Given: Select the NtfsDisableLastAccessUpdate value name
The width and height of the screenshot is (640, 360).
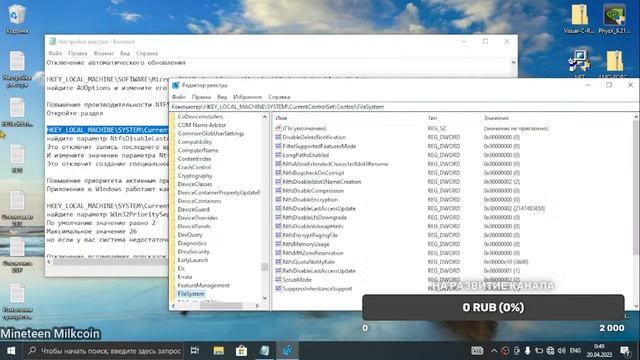Looking at the screenshot, I should pyautogui.click(x=319, y=209).
